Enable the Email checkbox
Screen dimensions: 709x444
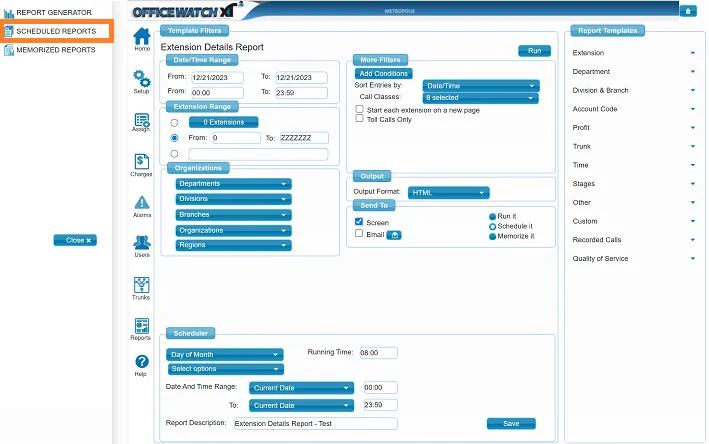pos(359,233)
